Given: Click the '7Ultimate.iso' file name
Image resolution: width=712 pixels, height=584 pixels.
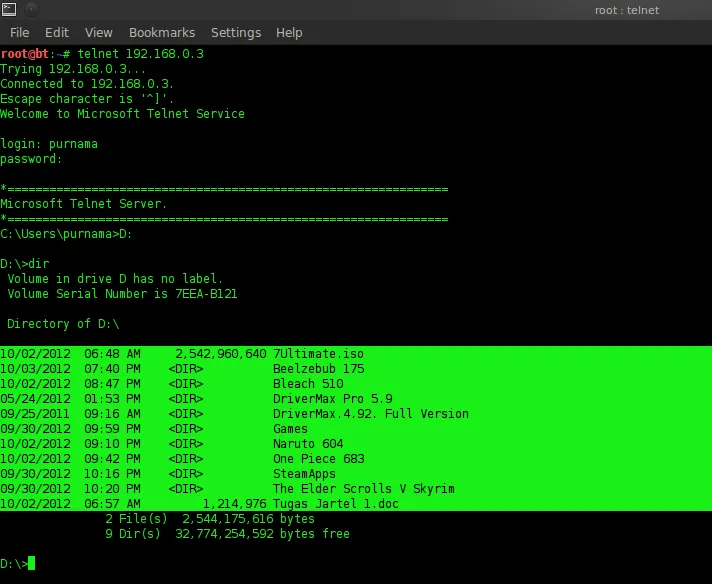Looking at the screenshot, I should (318, 354).
